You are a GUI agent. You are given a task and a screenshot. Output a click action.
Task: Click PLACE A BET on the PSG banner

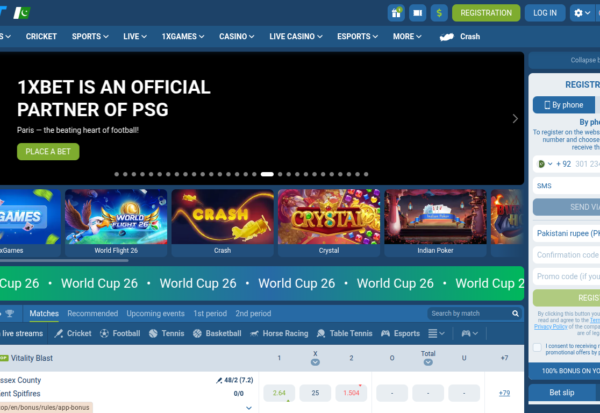coord(48,152)
